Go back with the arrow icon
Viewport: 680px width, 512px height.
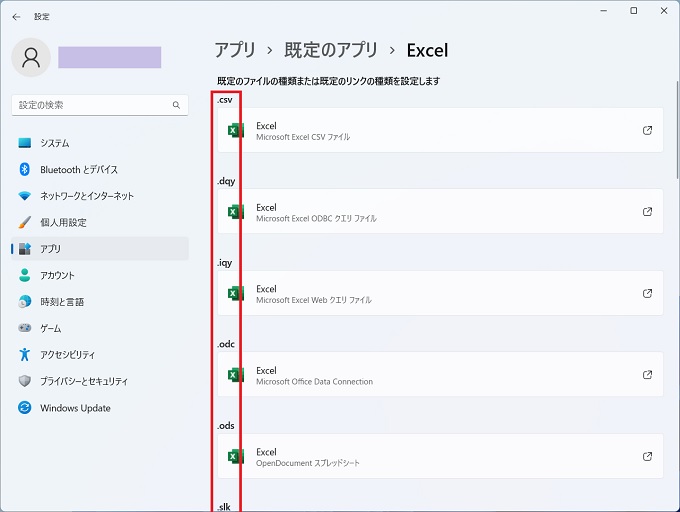pos(16,17)
